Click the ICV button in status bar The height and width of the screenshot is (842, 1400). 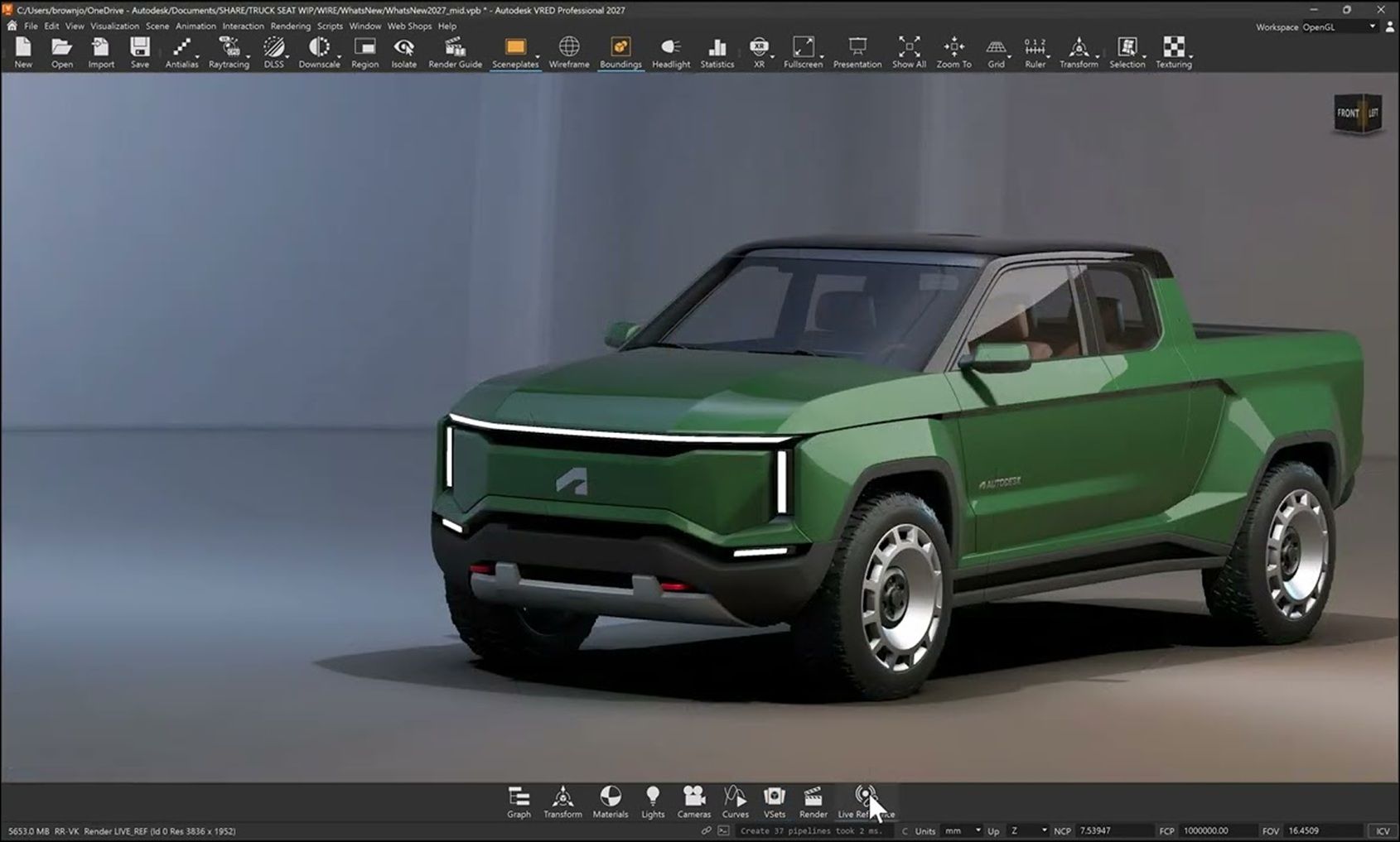click(x=1383, y=830)
